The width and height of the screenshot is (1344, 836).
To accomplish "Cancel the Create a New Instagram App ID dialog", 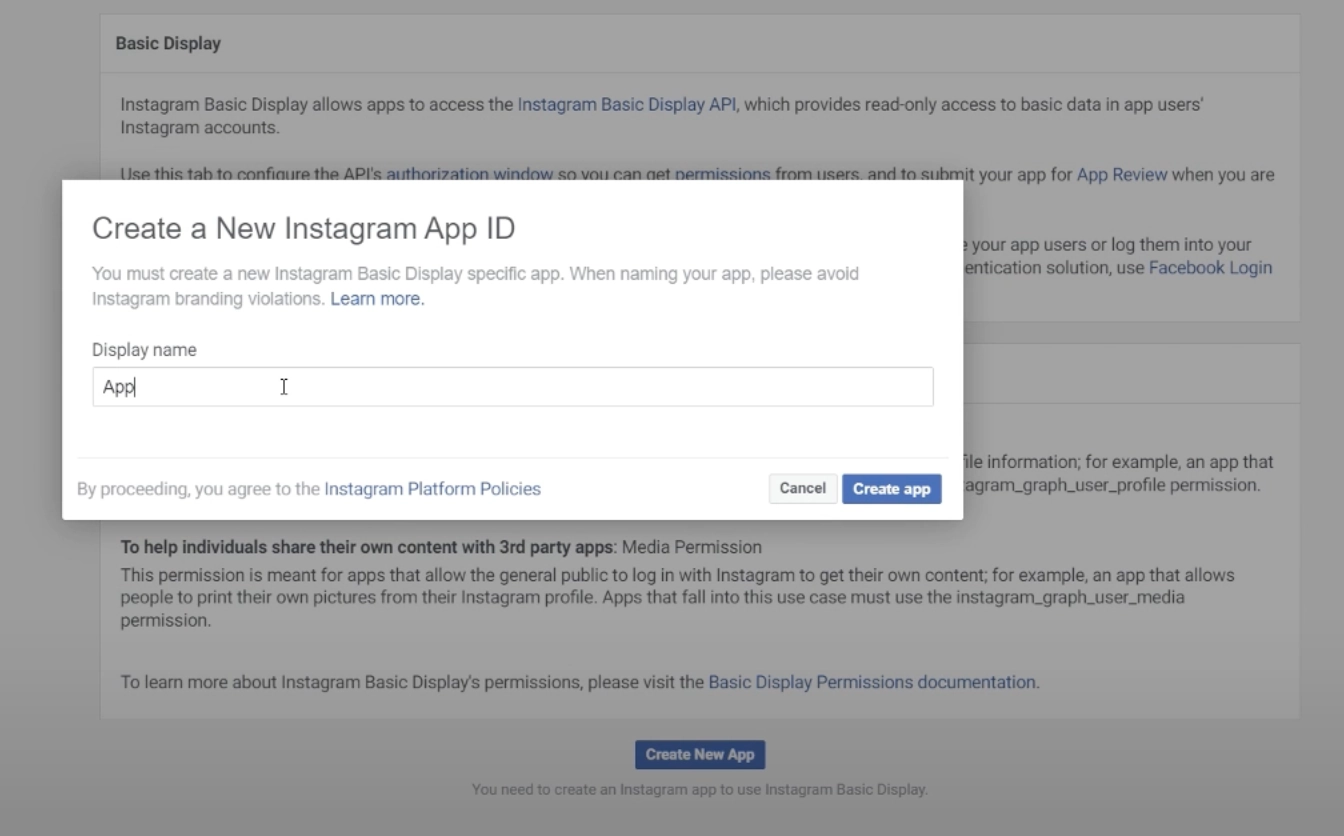I will pyautogui.click(x=803, y=489).
